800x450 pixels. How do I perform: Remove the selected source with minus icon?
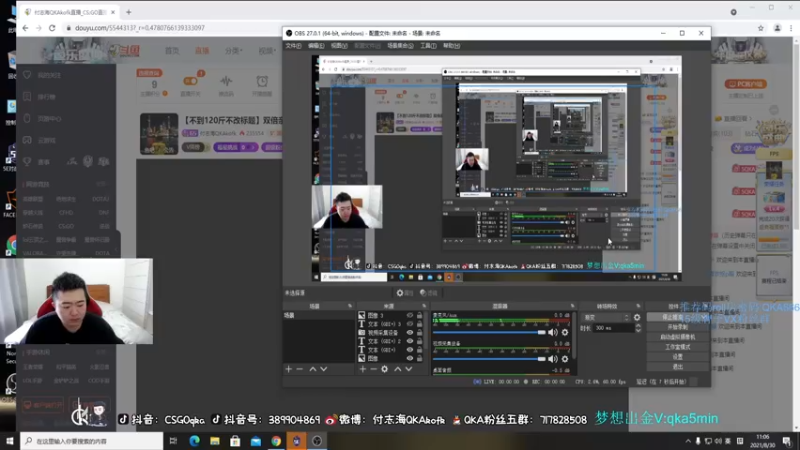[x=373, y=369]
